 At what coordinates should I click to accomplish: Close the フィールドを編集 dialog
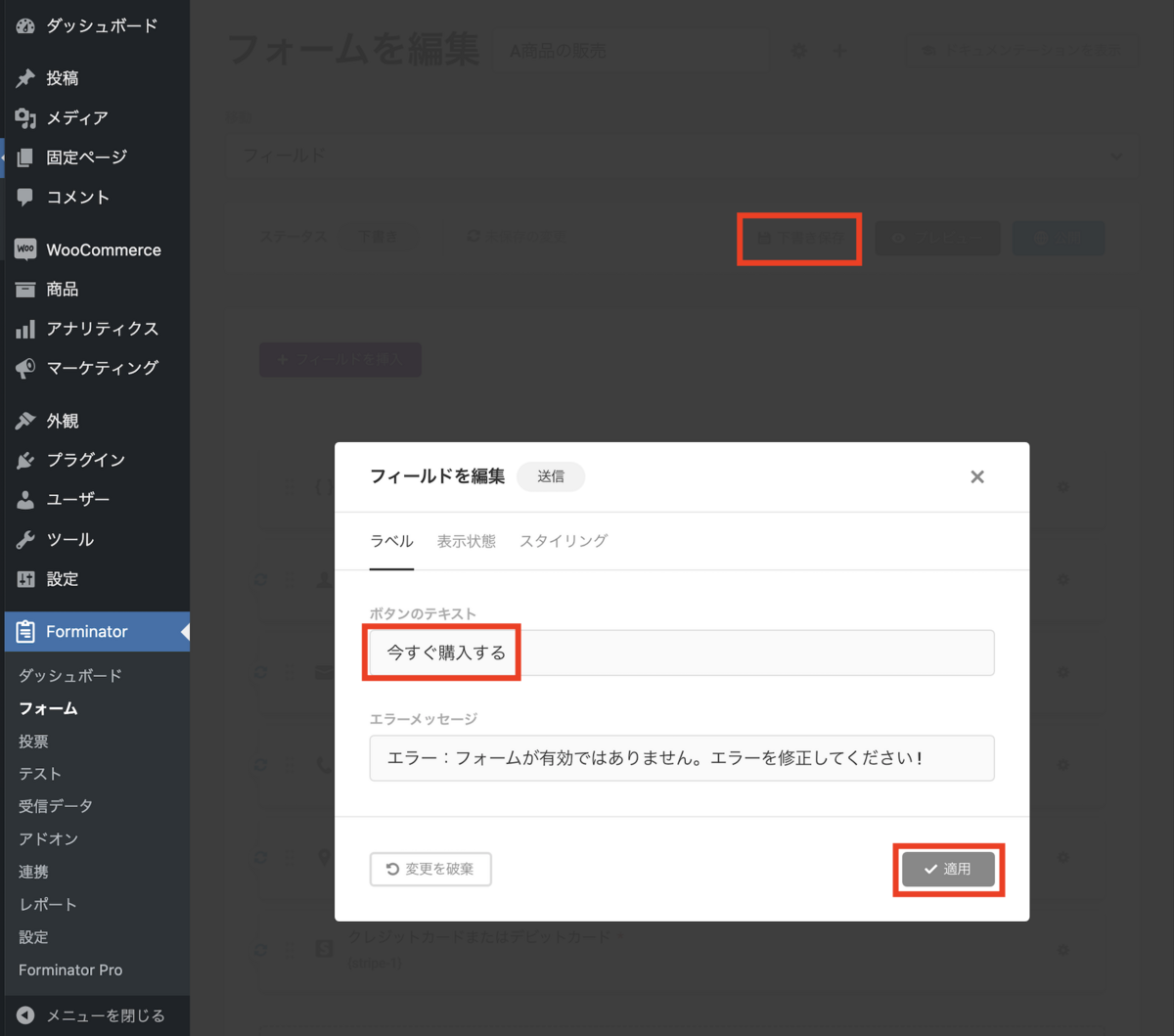pos(976,476)
